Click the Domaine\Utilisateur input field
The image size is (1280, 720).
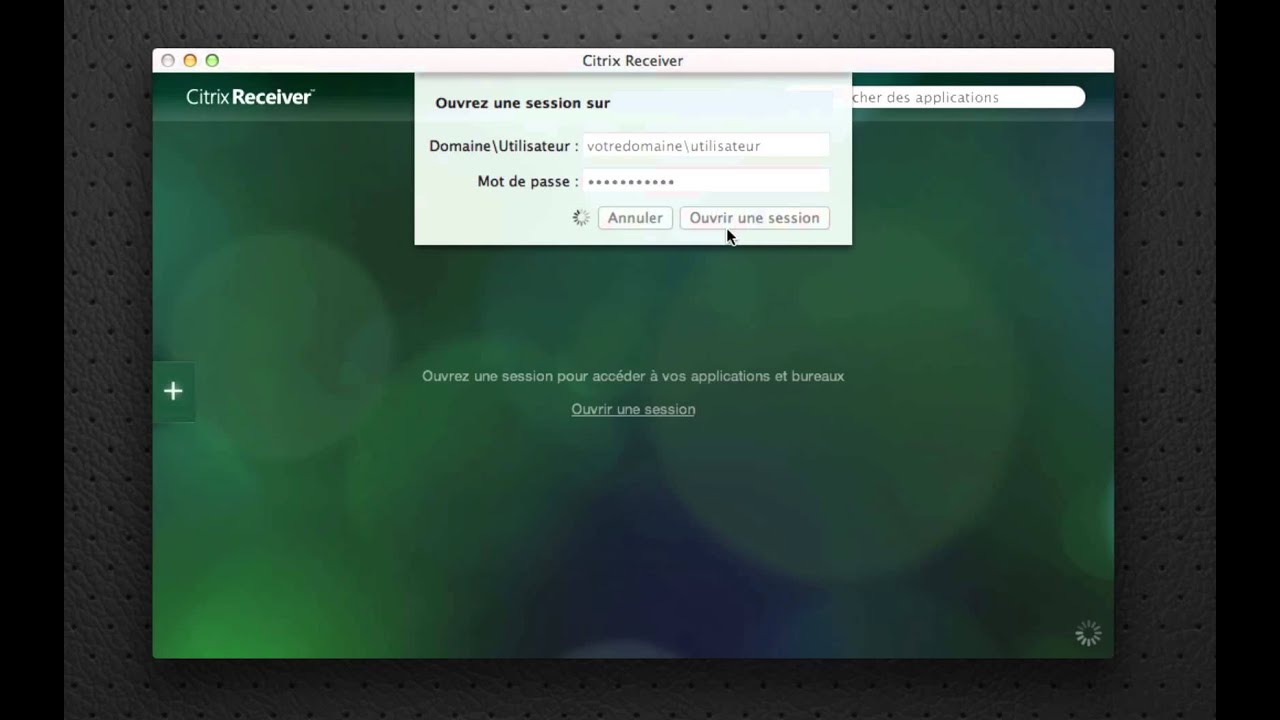(706, 146)
